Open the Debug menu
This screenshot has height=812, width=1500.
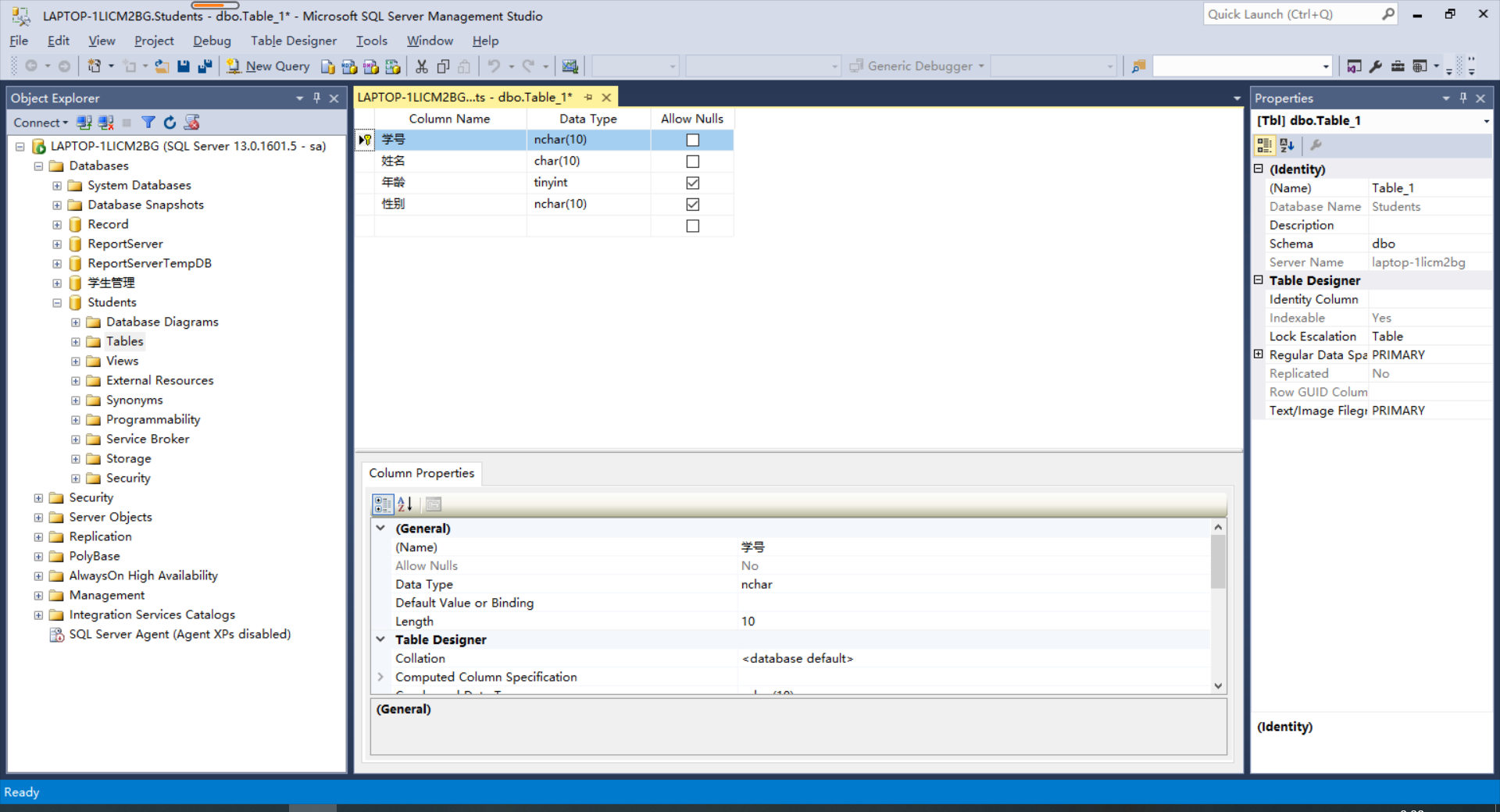[212, 41]
